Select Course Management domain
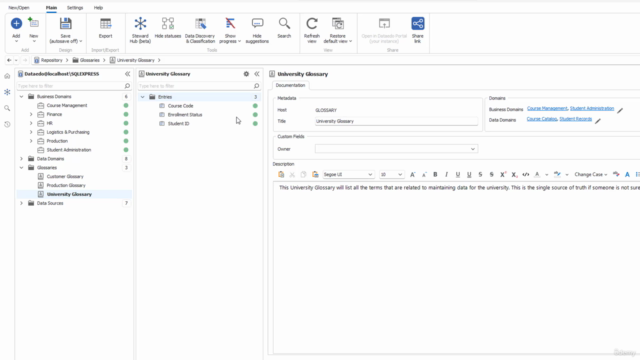 click(x=67, y=105)
